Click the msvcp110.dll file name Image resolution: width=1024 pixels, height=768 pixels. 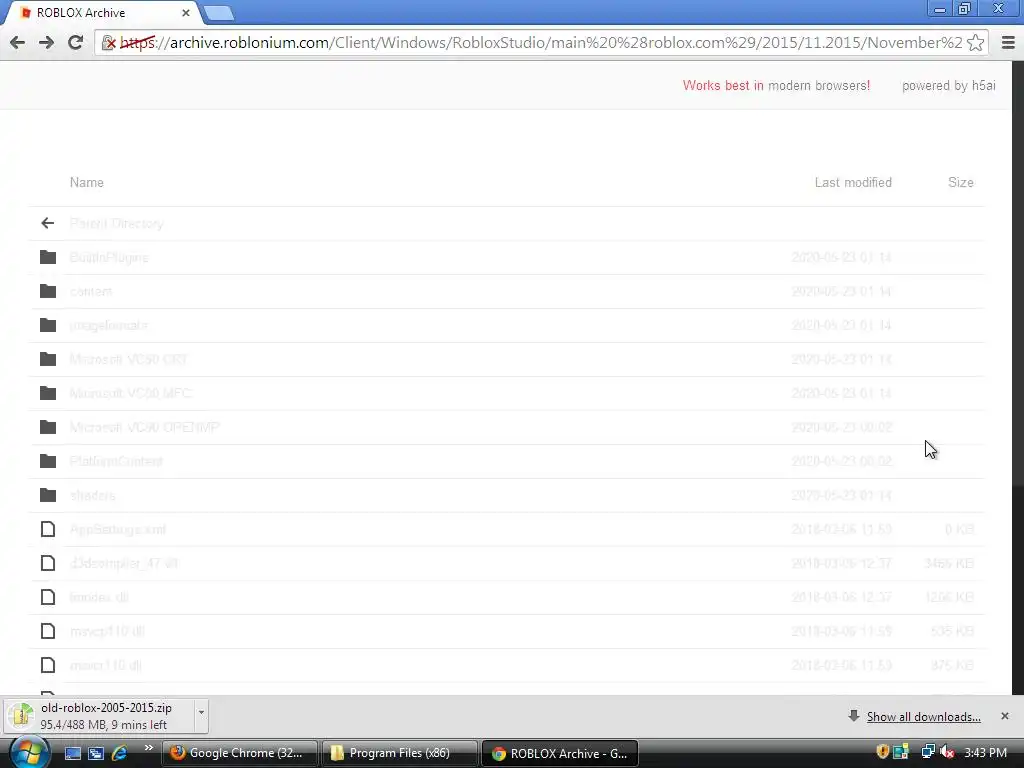(106, 632)
